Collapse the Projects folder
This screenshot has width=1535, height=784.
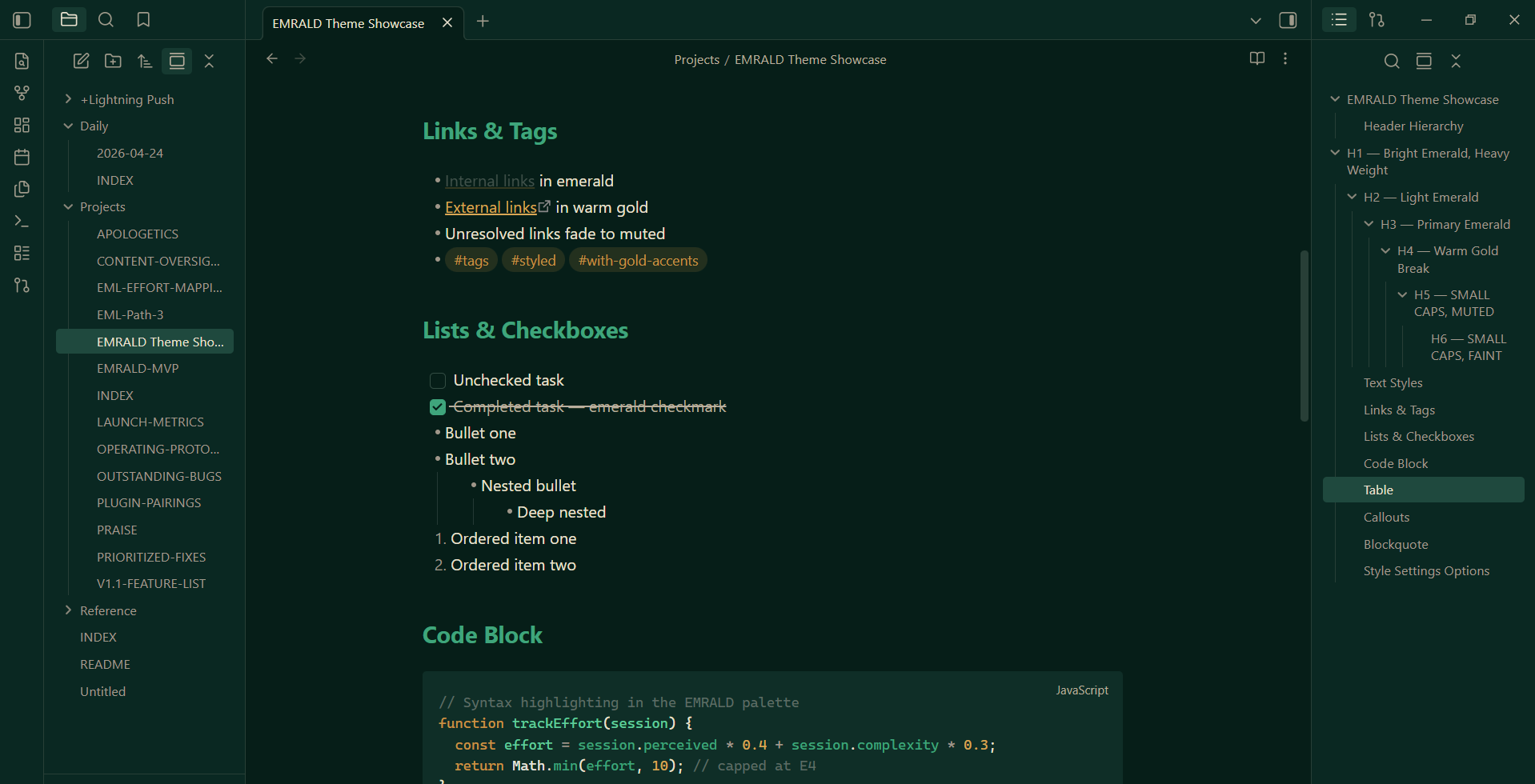click(68, 206)
